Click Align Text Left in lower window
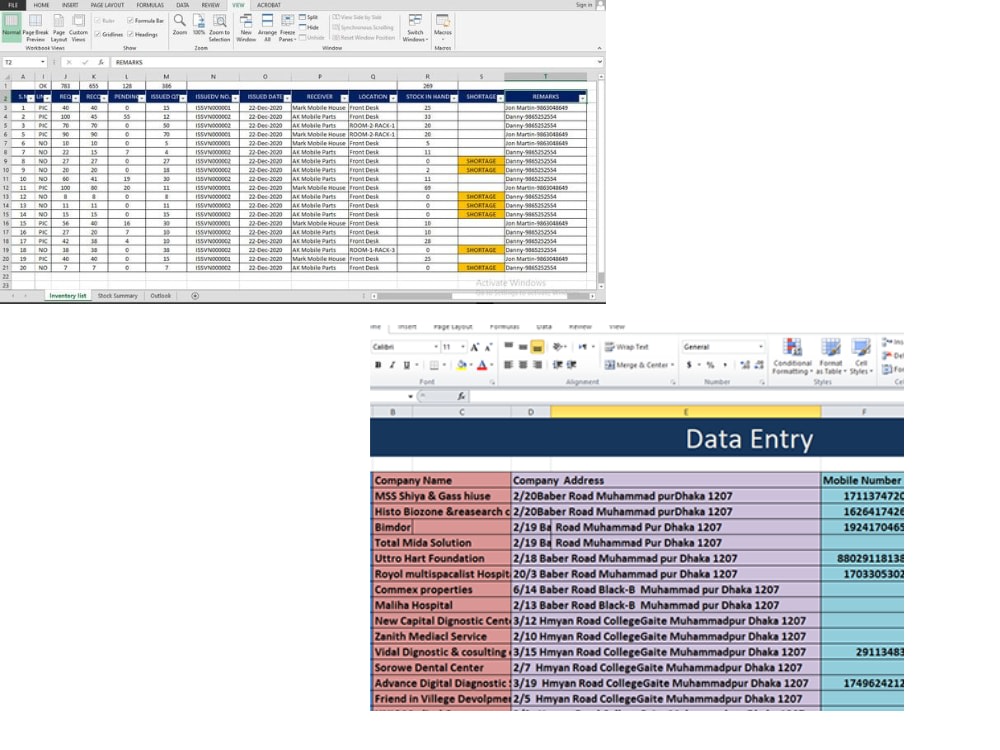This screenshot has width=1000, height=750. 508,365
